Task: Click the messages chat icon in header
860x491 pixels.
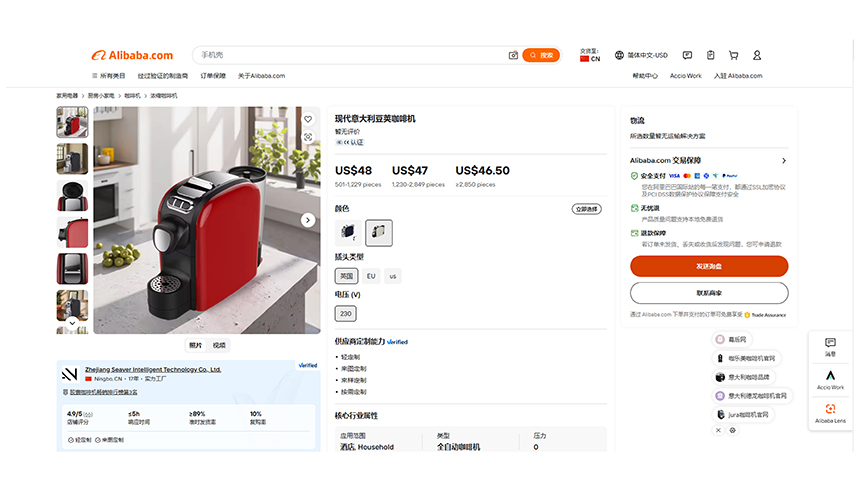Action: click(687, 55)
